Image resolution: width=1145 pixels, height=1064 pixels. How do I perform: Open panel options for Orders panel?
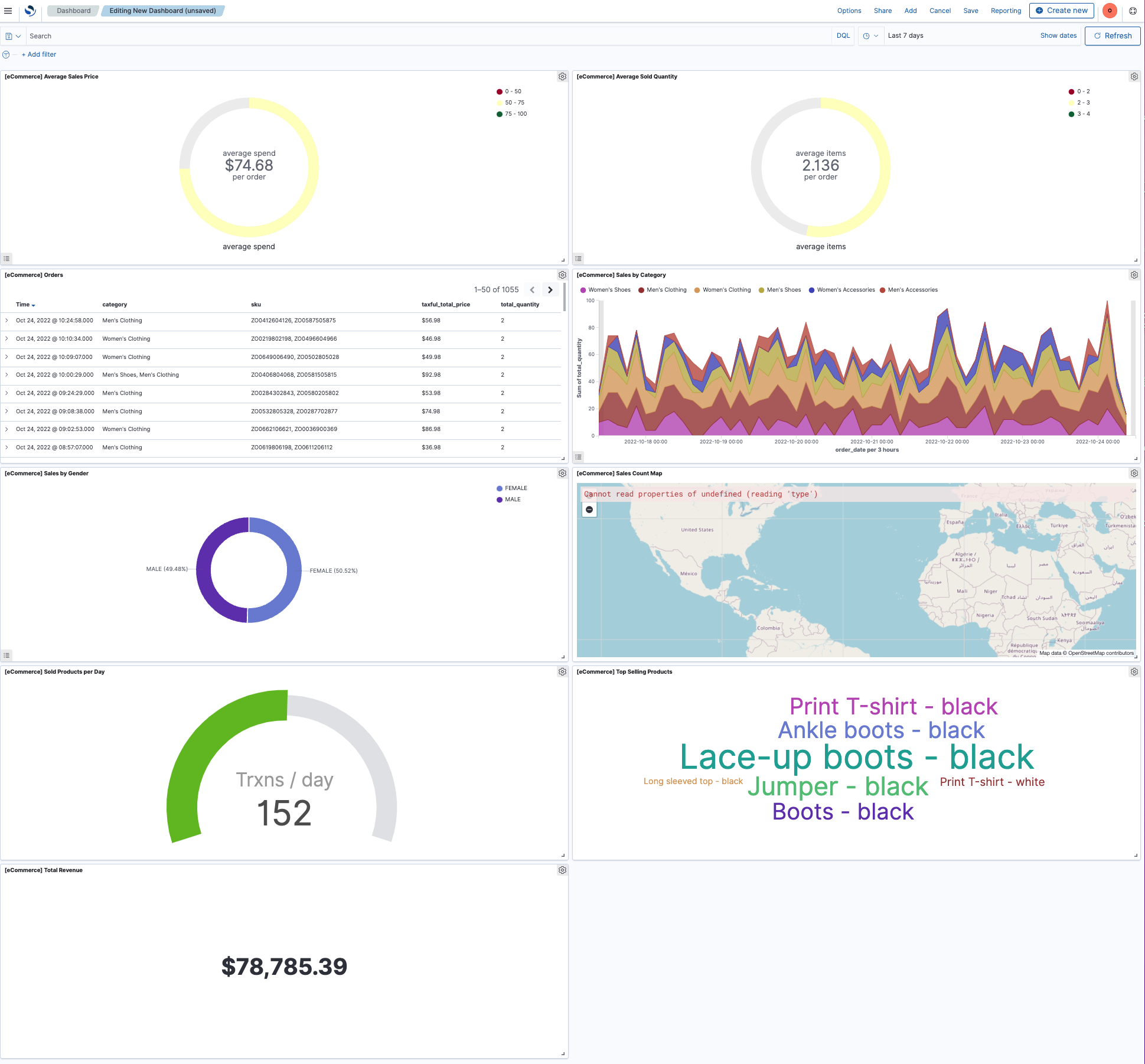(562, 275)
